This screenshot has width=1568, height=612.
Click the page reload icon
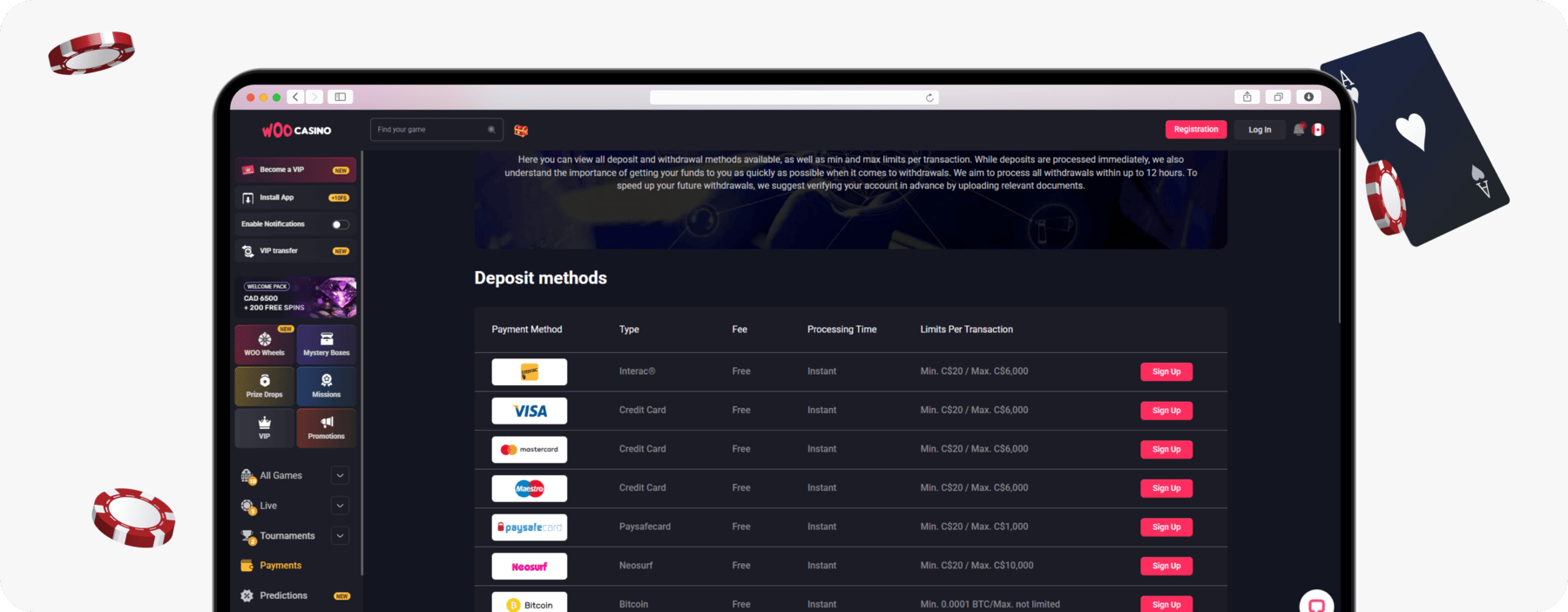click(x=929, y=98)
